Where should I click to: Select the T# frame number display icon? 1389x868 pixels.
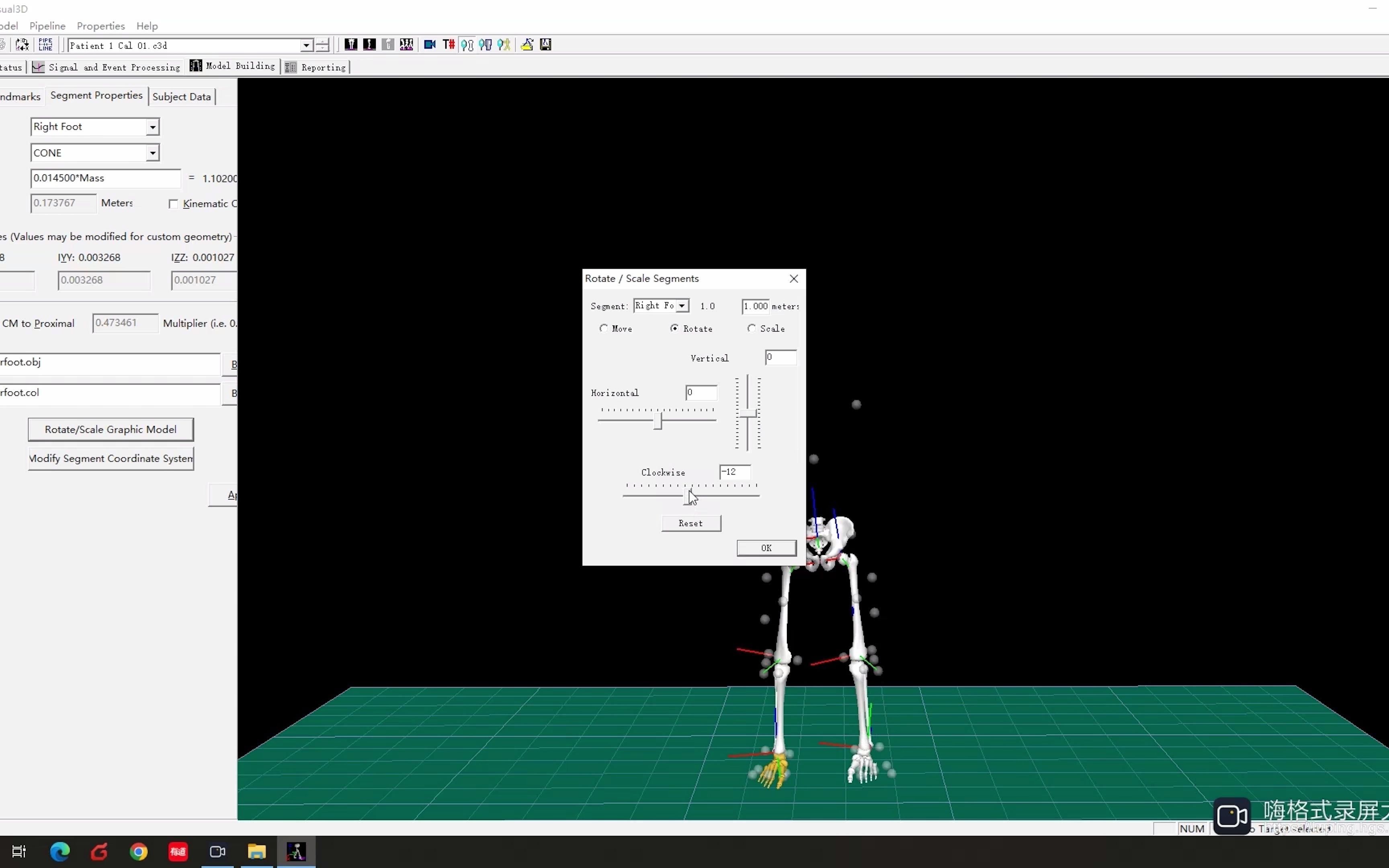(448, 44)
